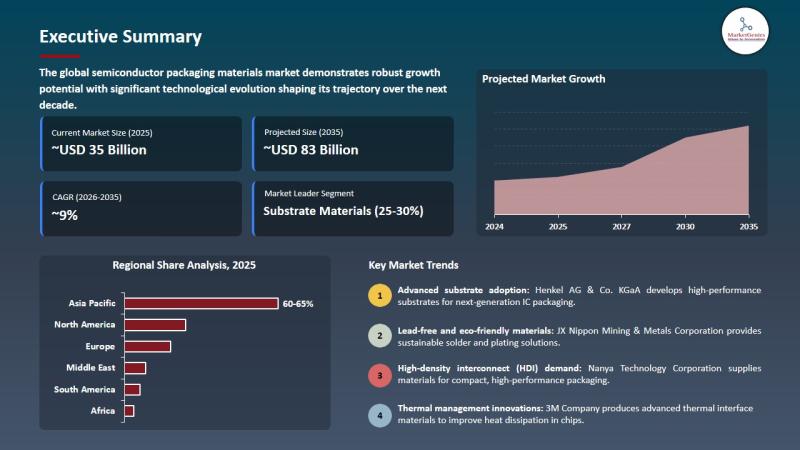This screenshot has height=450, width=800.
Task: Click the Africa bar
Action: (x=129, y=411)
